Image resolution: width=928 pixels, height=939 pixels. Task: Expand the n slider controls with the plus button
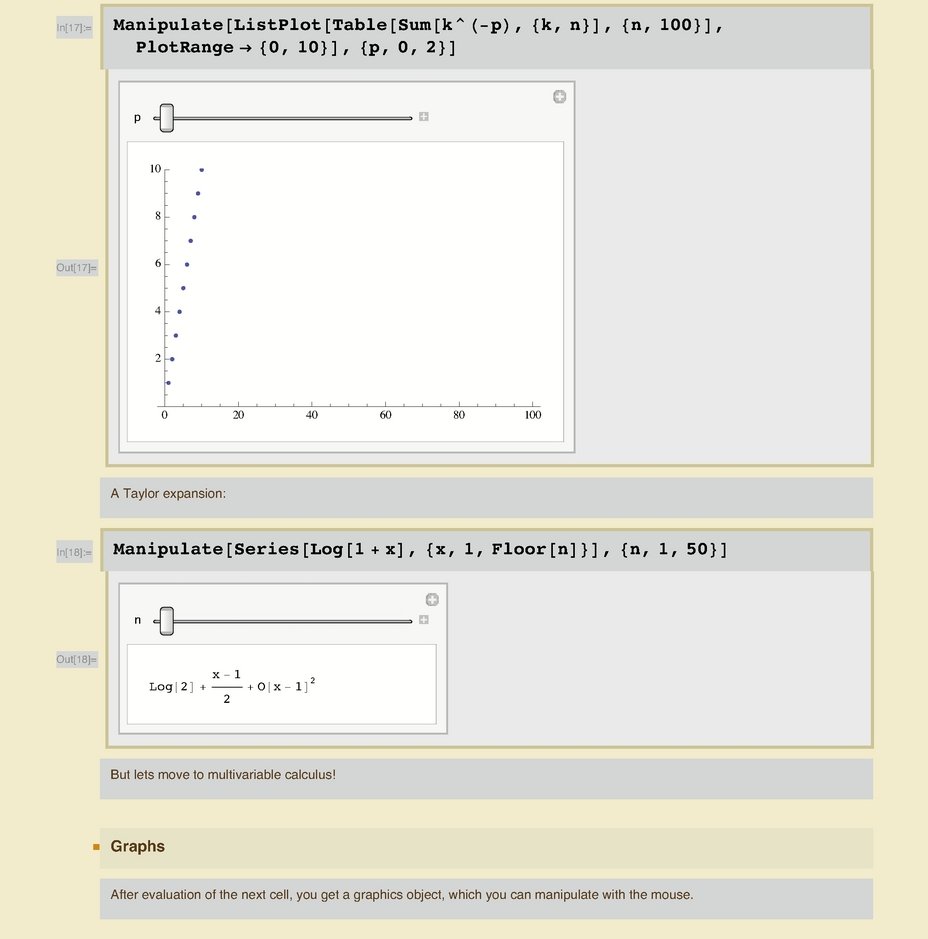pos(424,620)
